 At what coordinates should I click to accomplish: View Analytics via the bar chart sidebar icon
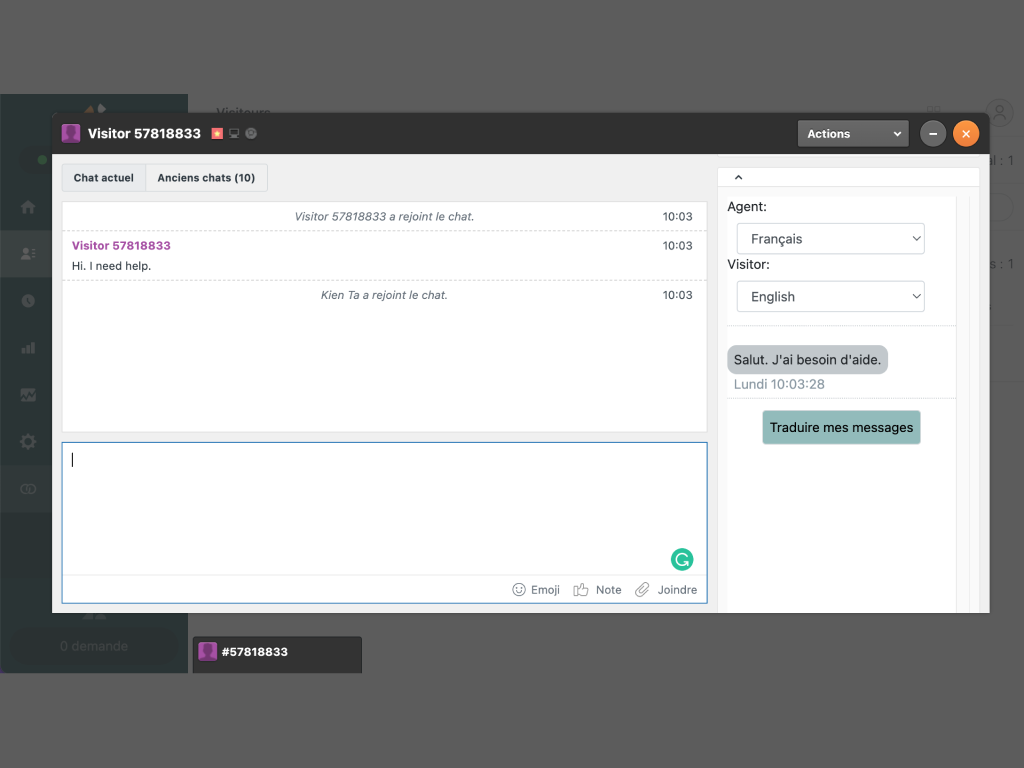tap(28, 347)
